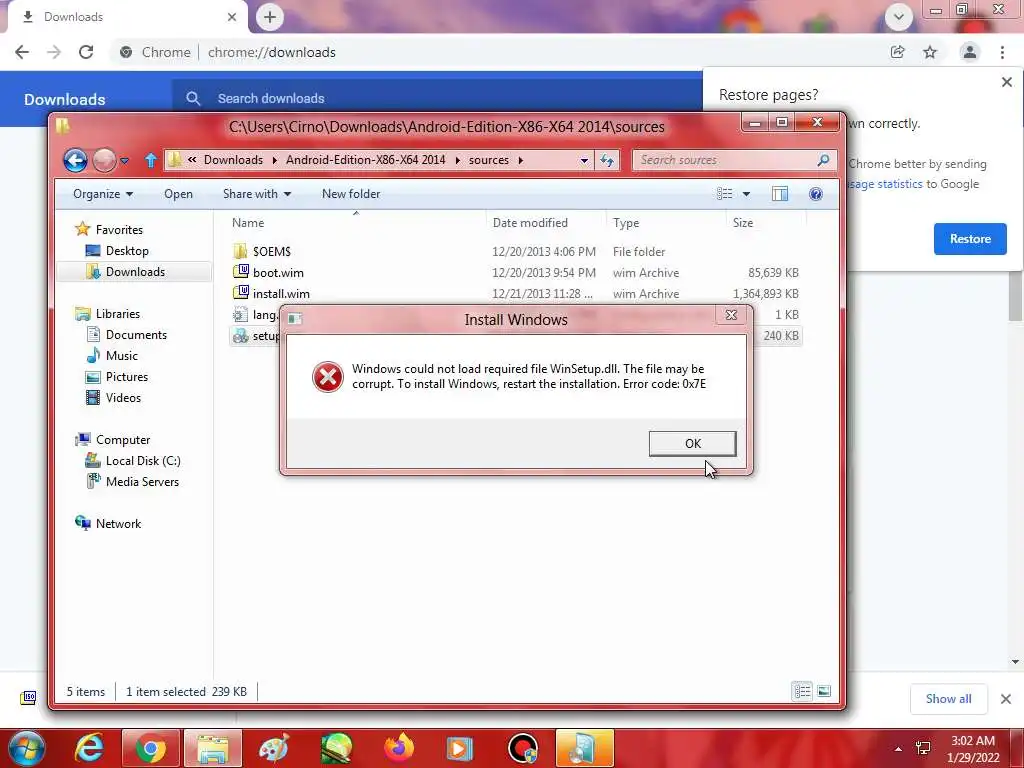Open Explorer help

click(816, 194)
